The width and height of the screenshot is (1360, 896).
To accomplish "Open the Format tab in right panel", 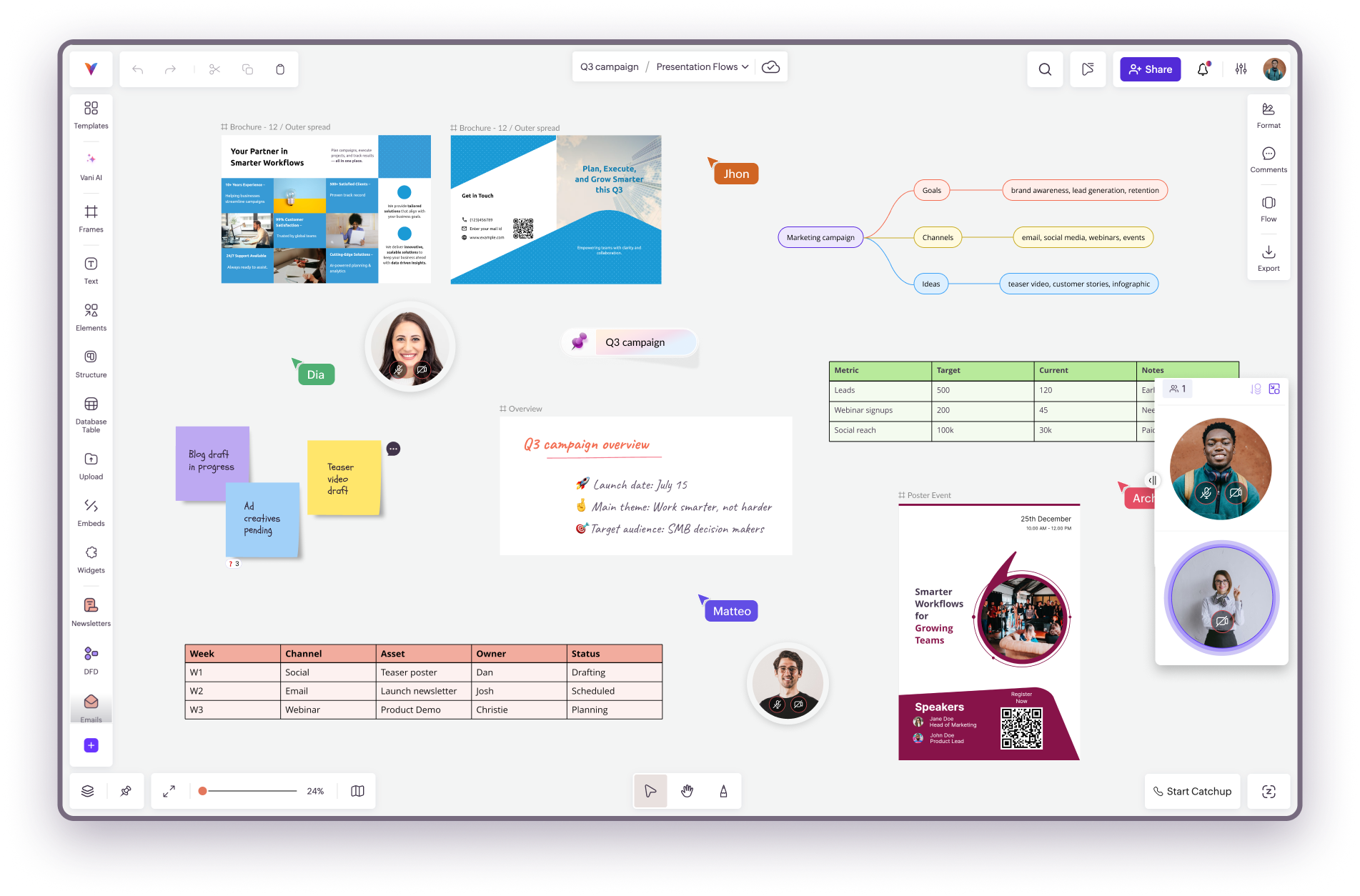I will [x=1269, y=115].
